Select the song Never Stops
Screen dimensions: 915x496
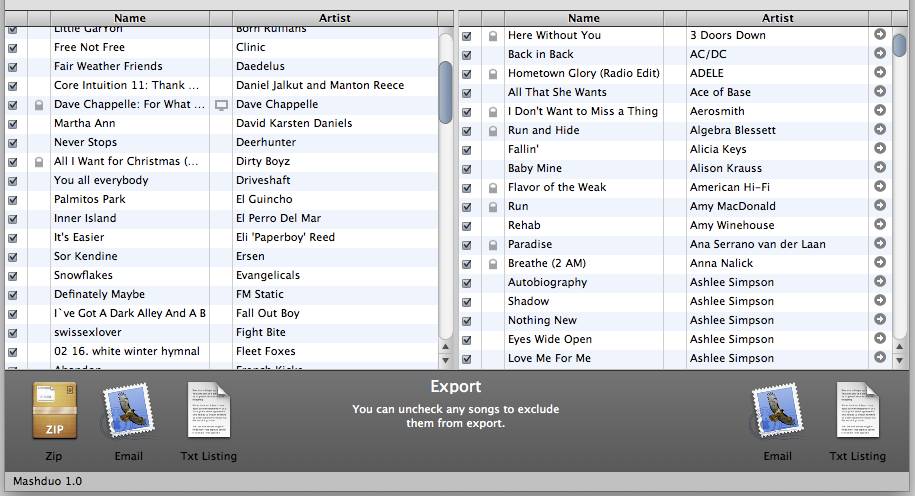85,142
